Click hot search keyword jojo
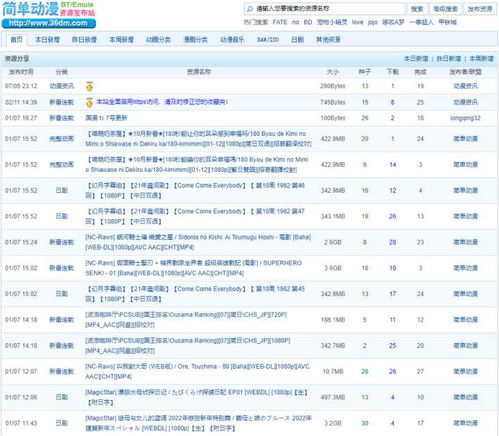The height and width of the screenshot is (436, 499). pyautogui.click(x=373, y=22)
